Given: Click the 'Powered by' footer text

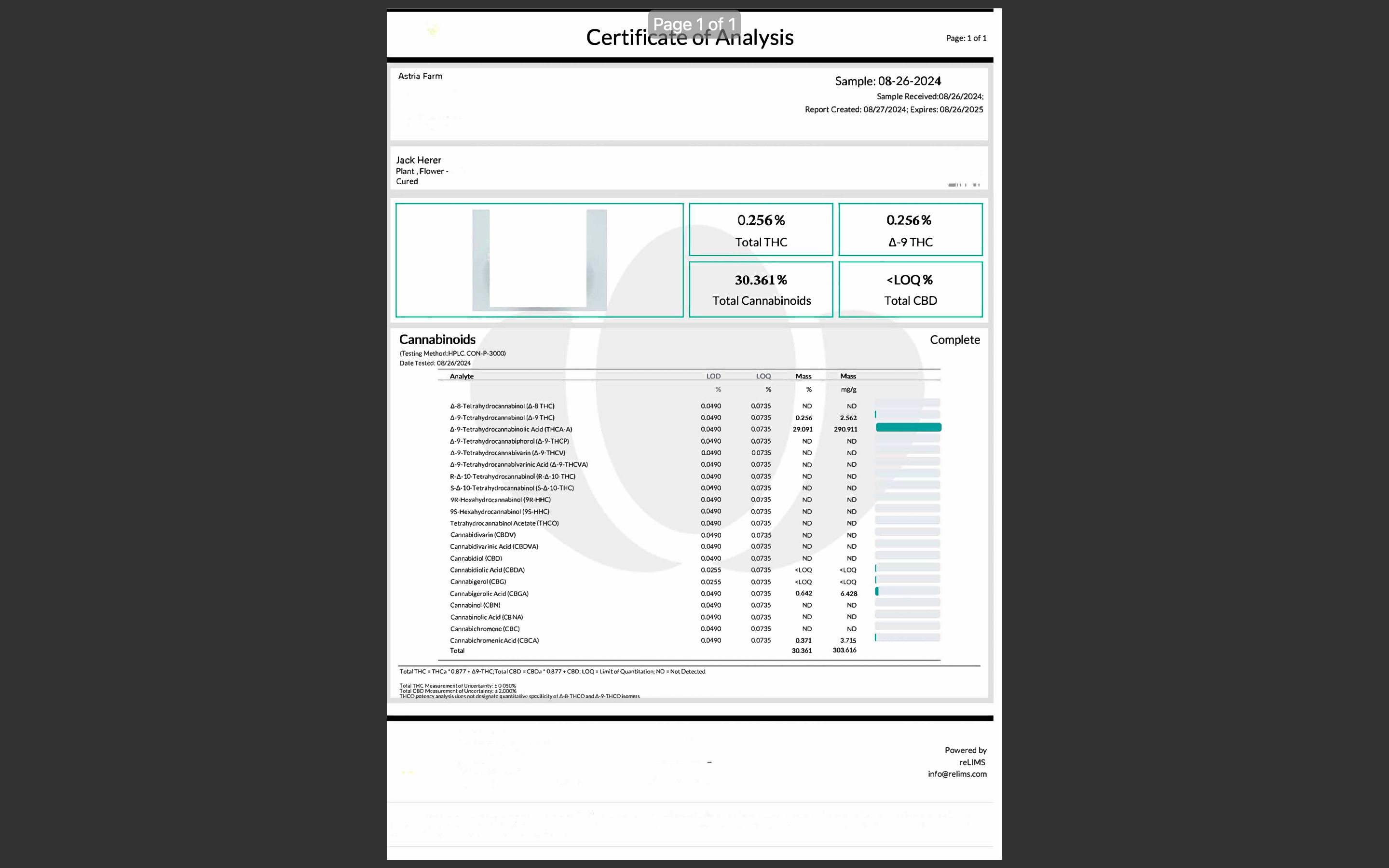Looking at the screenshot, I should [966, 750].
